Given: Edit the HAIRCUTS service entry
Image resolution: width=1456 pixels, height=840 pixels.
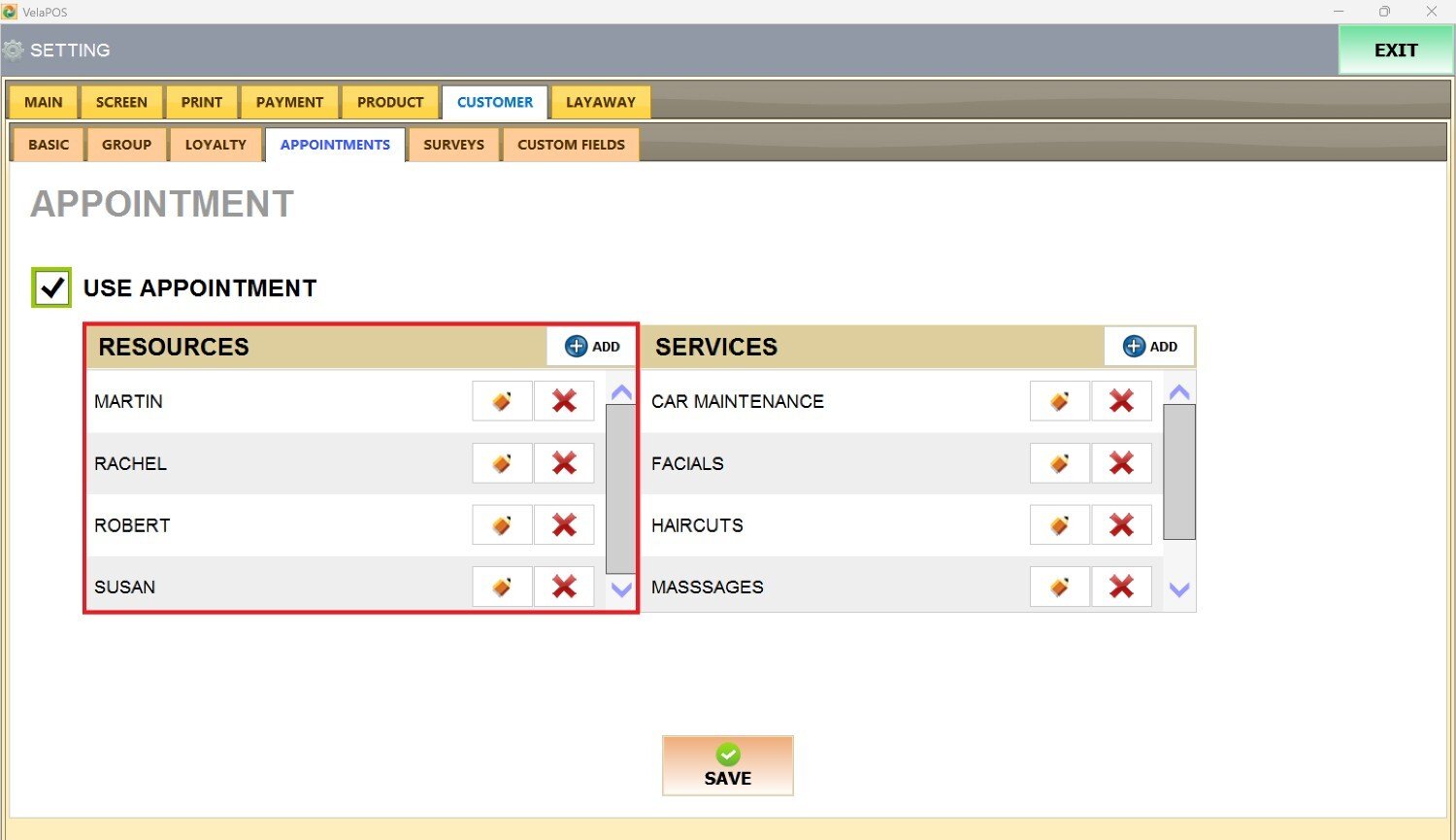Looking at the screenshot, I should (x=1059, y=525).
